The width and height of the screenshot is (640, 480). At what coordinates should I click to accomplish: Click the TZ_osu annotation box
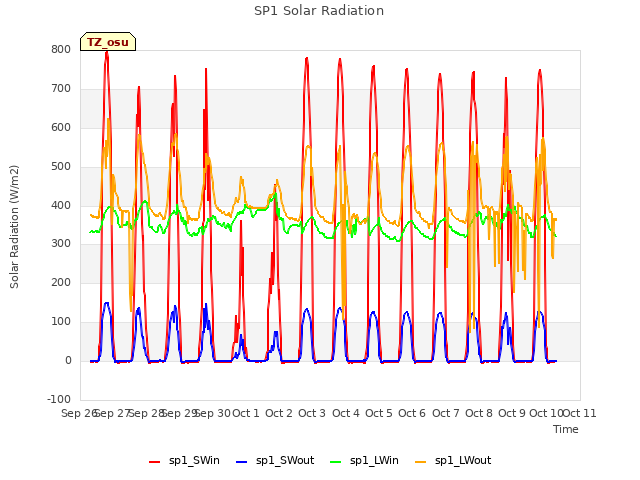point(108,42)
